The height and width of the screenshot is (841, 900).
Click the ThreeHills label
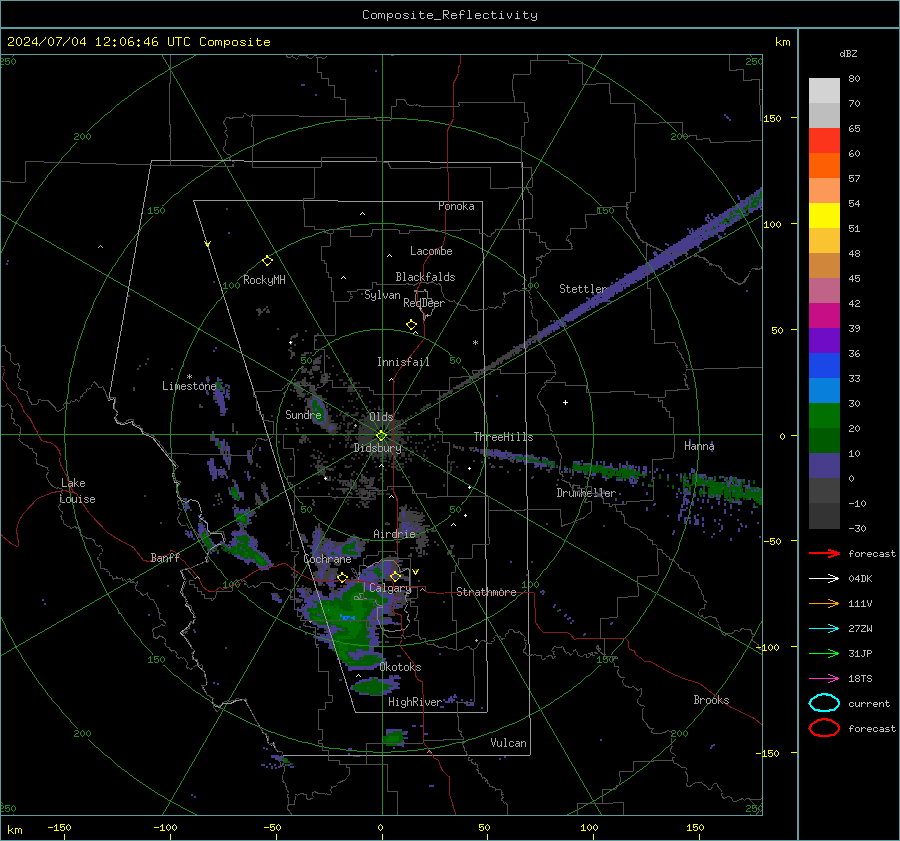503,437
